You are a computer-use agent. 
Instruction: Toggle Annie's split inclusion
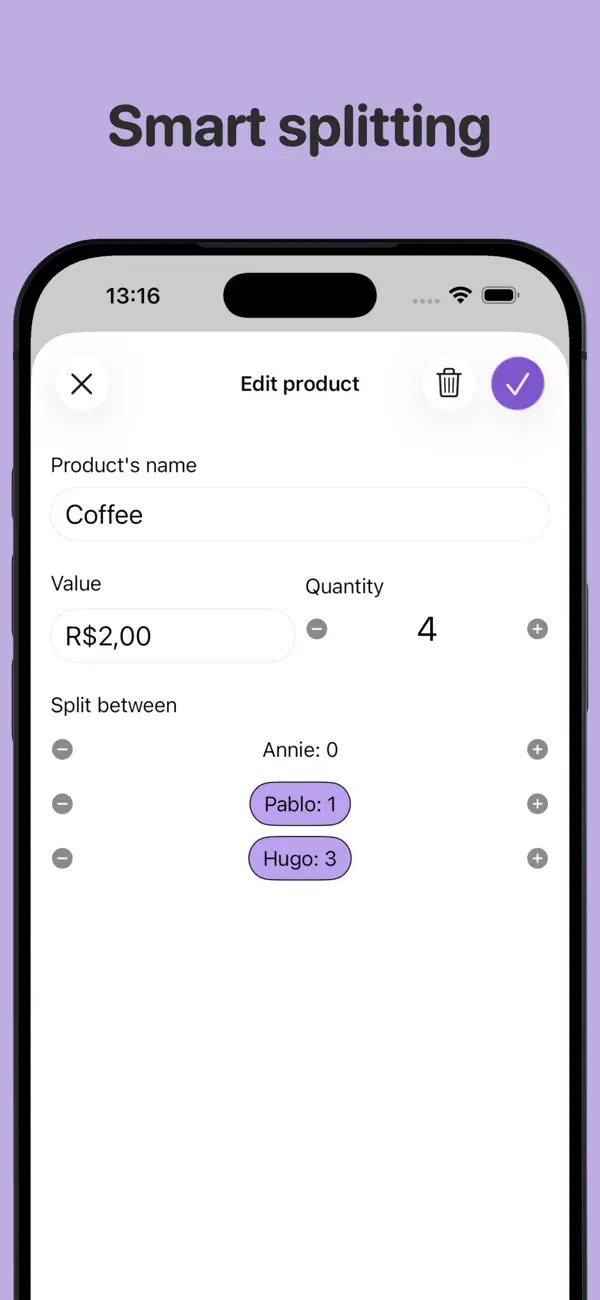(300, 749)
